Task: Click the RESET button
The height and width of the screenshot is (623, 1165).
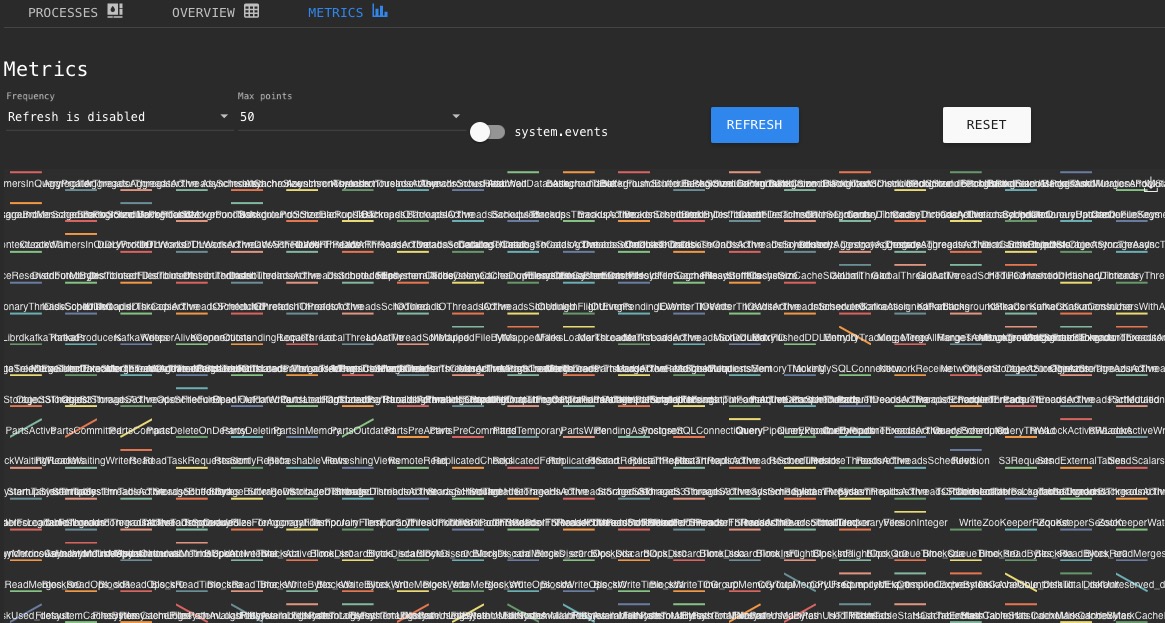Action: coord(986,124)
